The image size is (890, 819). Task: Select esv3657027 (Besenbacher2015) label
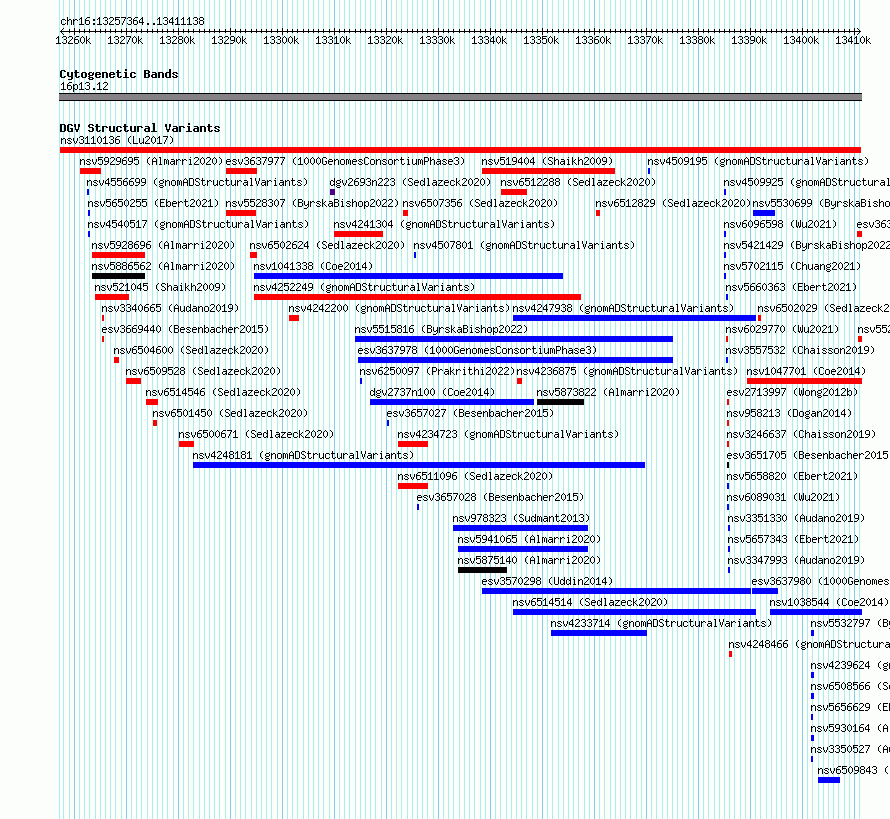470,413
